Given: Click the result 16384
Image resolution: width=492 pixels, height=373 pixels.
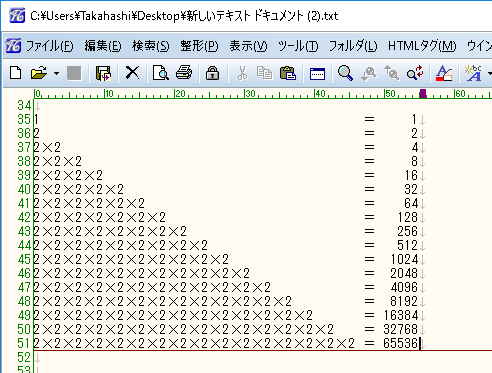Looking at the screenshot, I should pyautogui.click(x=400, y=315).
